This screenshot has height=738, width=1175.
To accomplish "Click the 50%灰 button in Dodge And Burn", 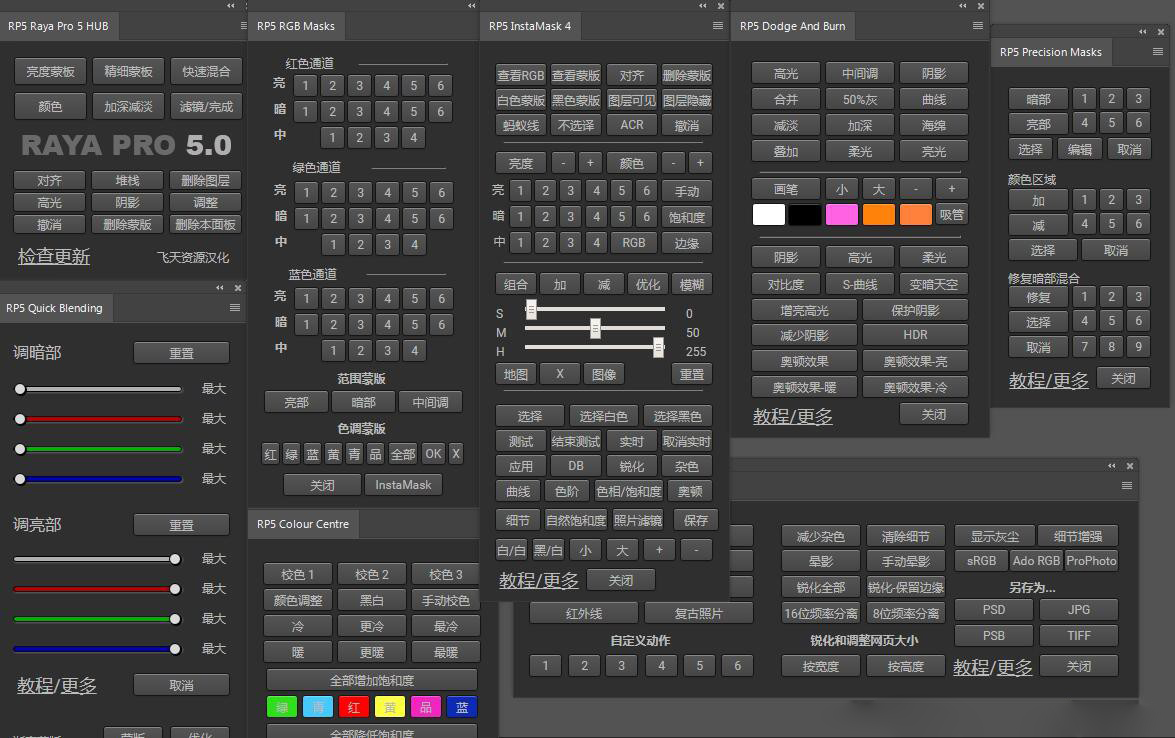I will (860, 100).
